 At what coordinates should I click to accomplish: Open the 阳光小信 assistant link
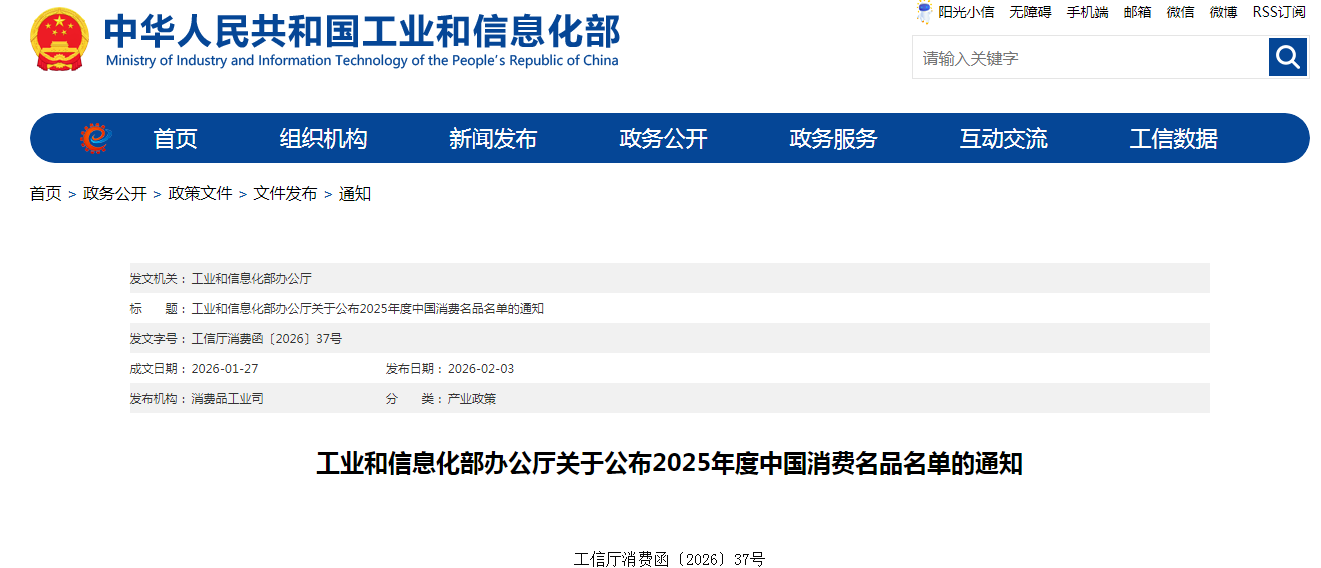(966, 12)
